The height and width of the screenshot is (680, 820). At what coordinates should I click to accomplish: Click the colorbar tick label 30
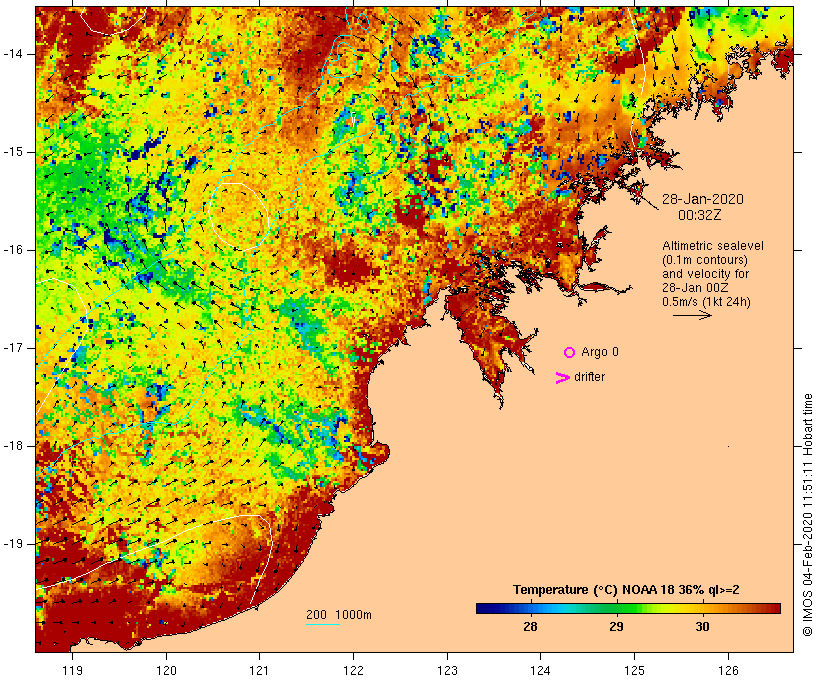pyautogui.click(x=703, y=627)
